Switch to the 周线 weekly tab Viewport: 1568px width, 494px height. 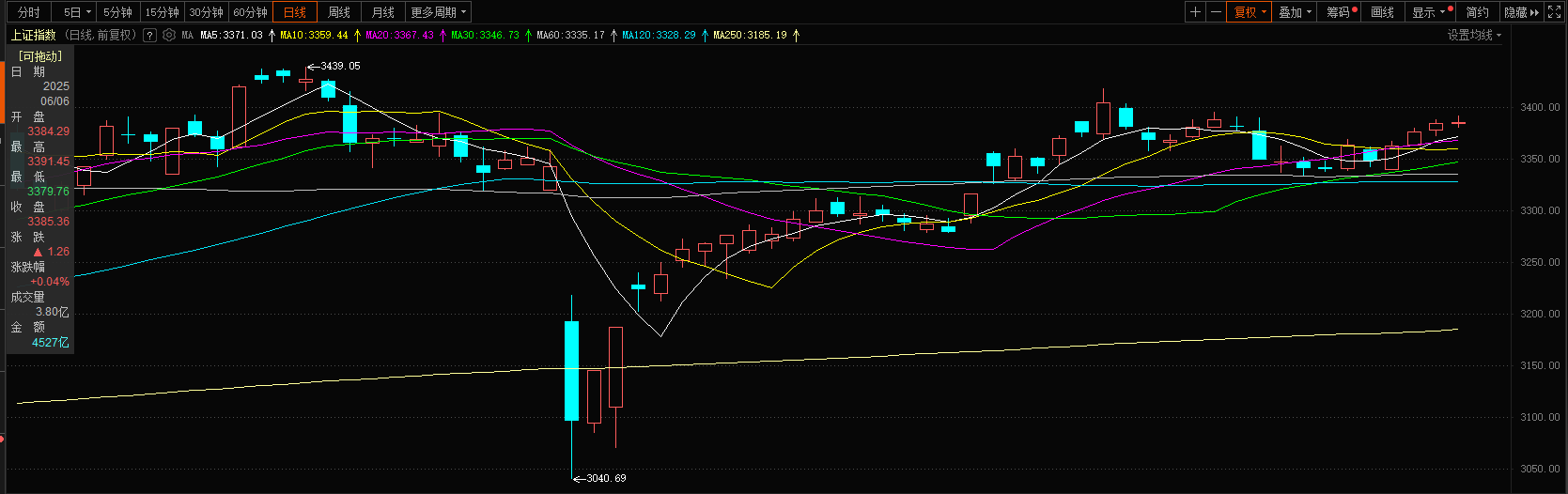tap(339, 12)
